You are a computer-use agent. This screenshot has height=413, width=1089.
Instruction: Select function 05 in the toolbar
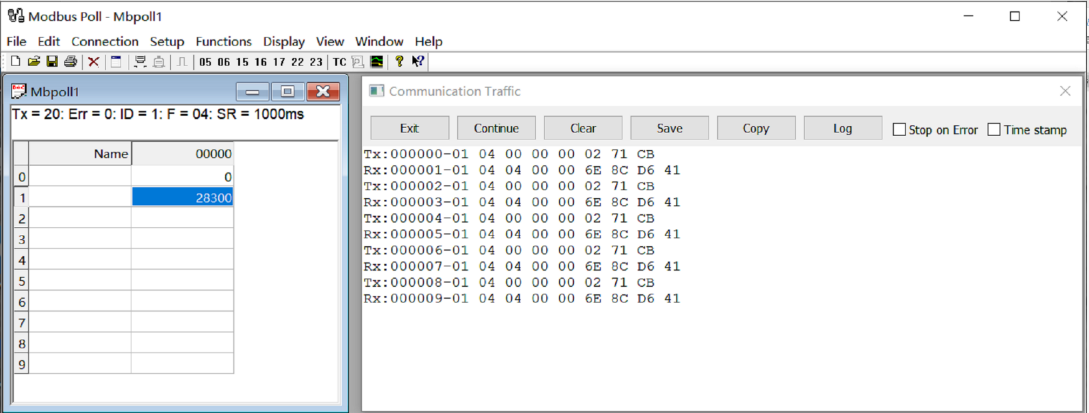click(205, 62)
